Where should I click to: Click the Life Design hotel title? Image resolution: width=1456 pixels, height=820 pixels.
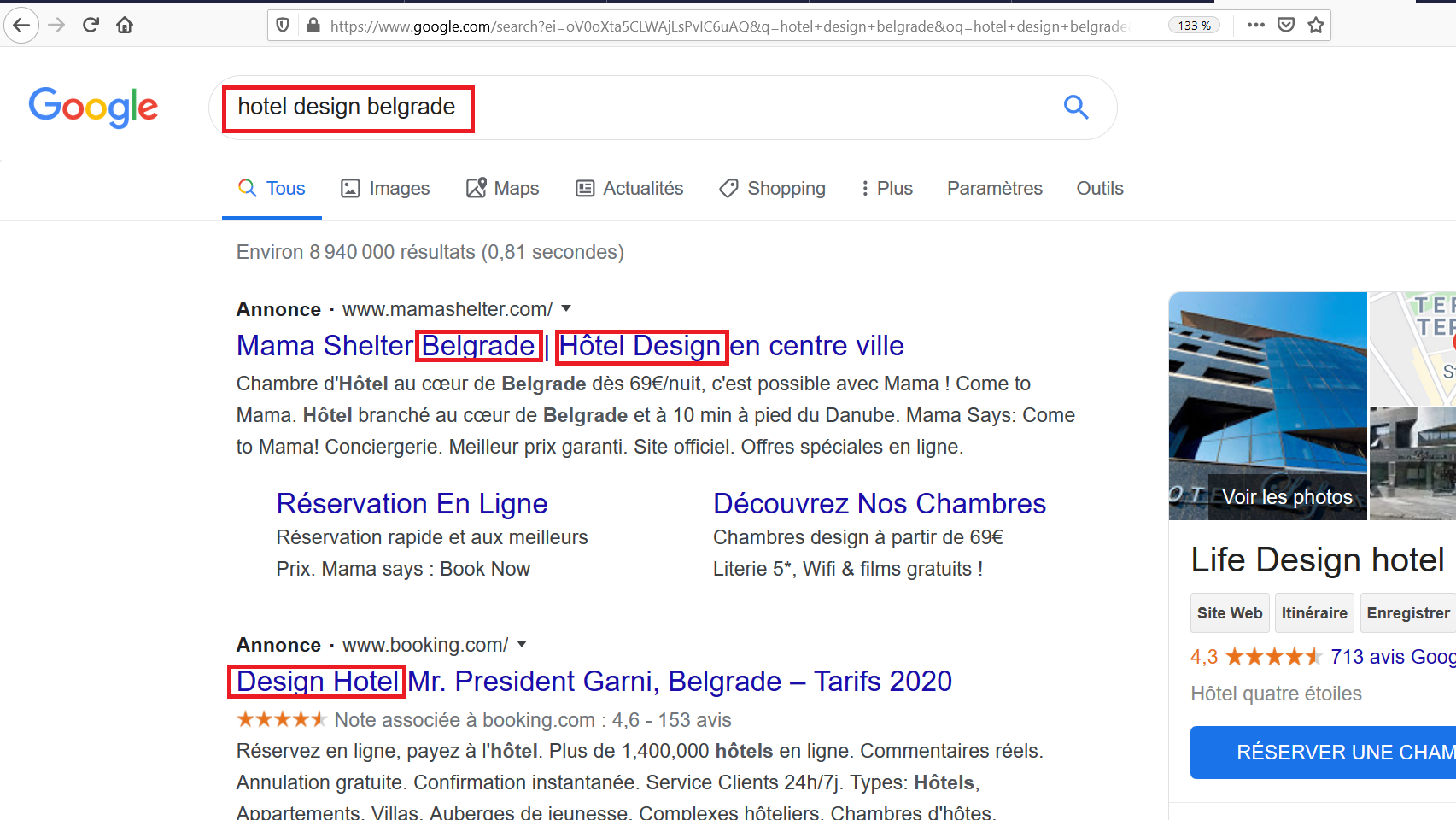point(1318,560)
